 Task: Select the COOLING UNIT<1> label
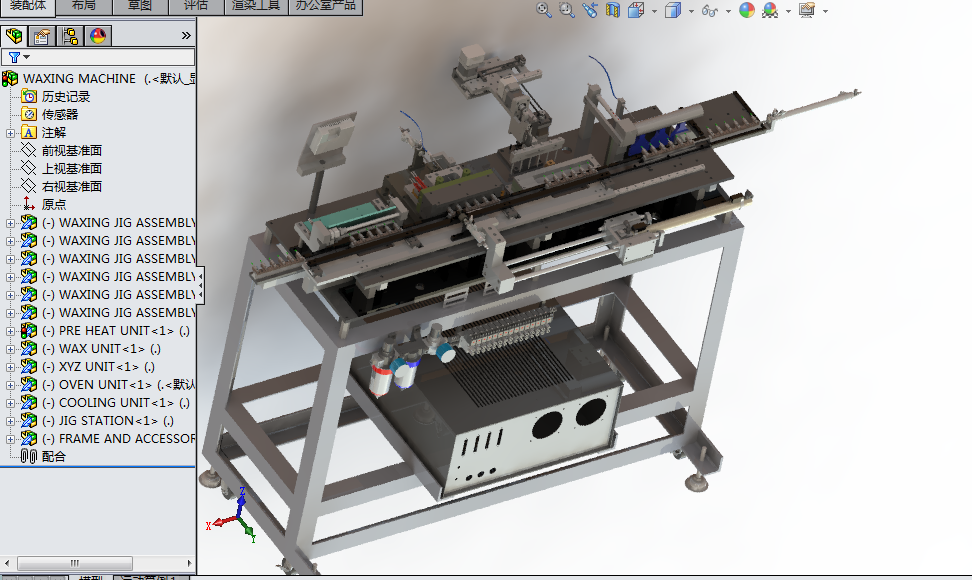(117, 402)
